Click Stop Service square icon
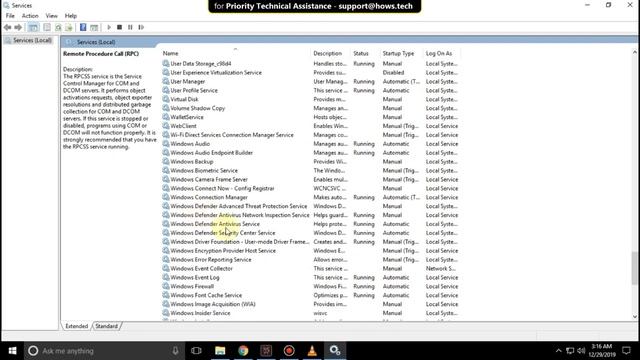The height and width of the screenshot is (360, 640). pos(119,27)
